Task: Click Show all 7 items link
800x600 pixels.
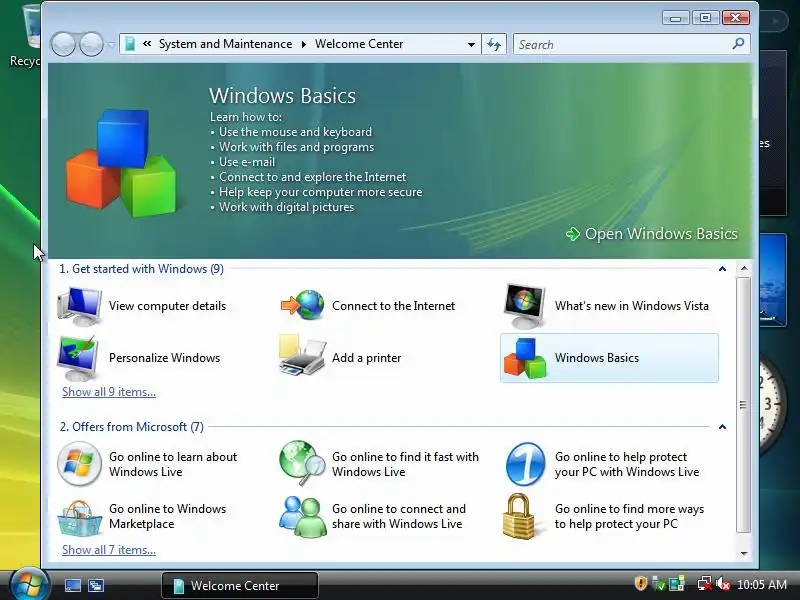Action: click(x=109, y=550)
